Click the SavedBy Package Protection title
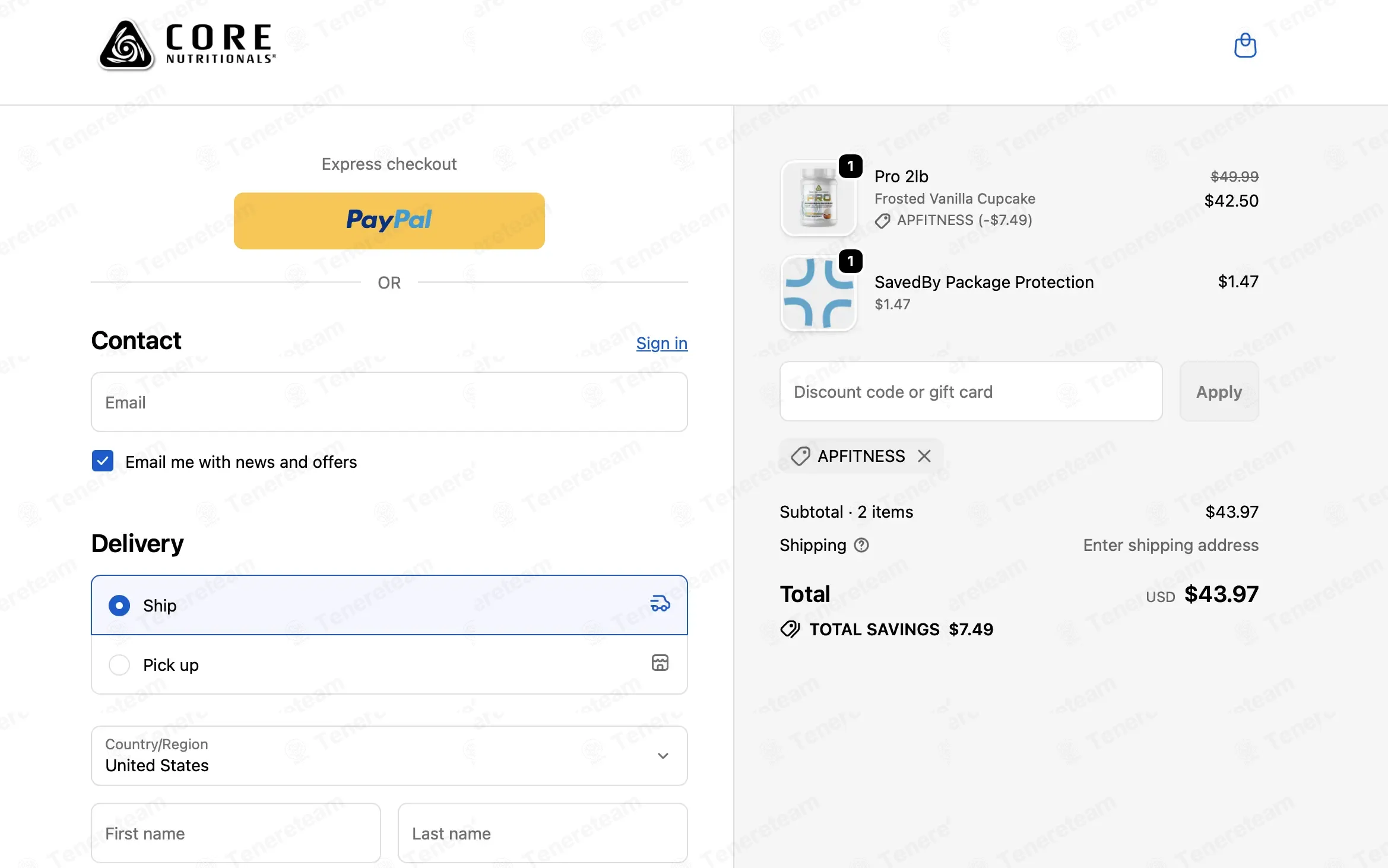1388x868 pixels. coord(984,282)
